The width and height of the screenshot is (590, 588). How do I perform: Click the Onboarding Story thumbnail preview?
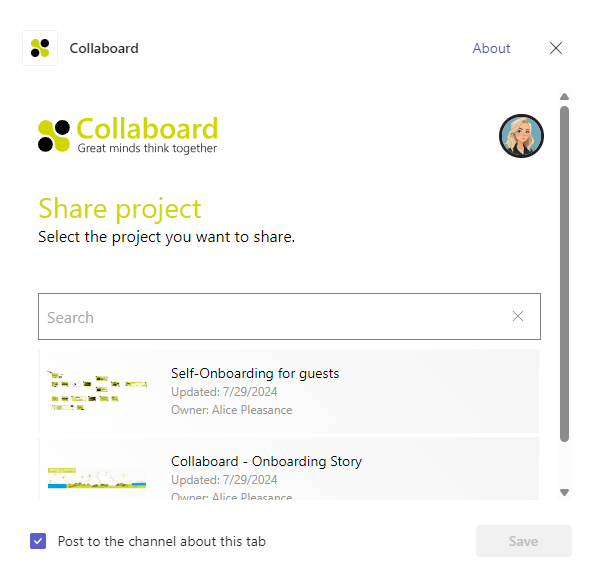click(97, 478)
